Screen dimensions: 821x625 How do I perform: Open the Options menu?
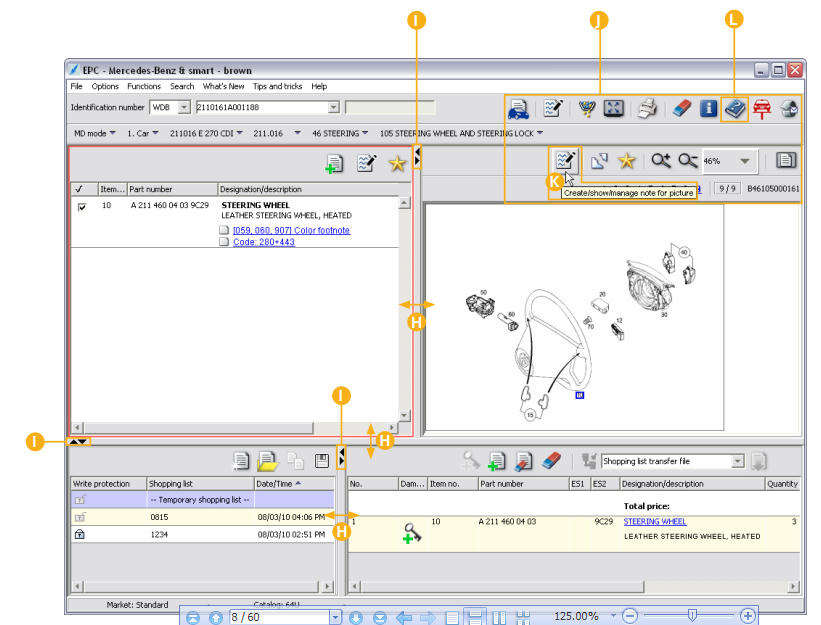(105, 86)
